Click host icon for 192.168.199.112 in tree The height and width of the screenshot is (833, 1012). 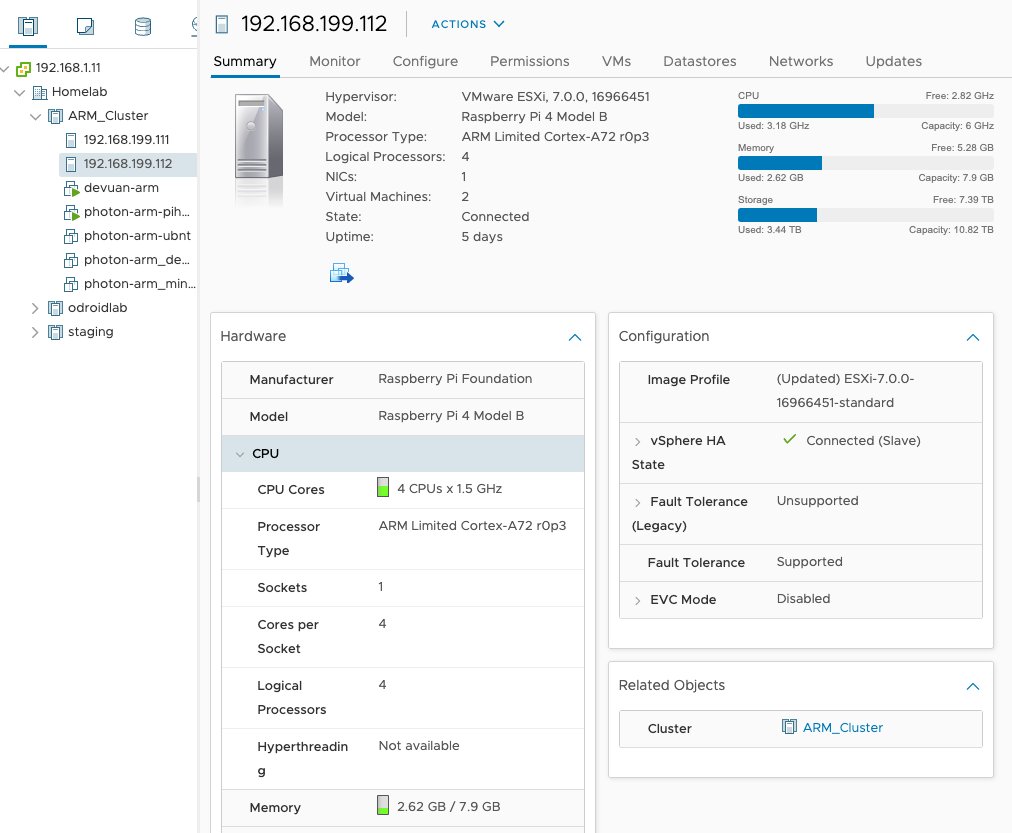click(x=71, y=164)
